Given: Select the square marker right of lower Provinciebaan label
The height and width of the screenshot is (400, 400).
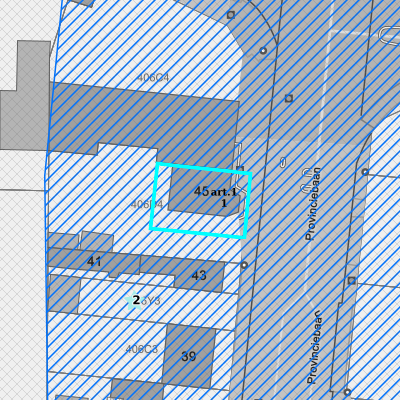Looking at the screenshot, I should (x=352, y=281).
